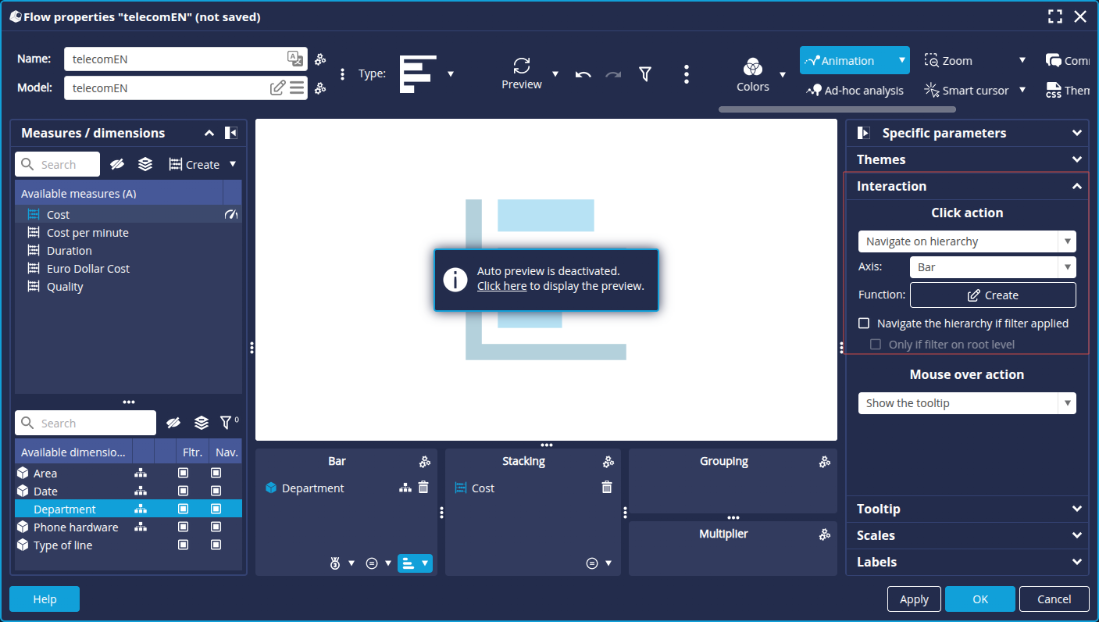Click the edit pencil icon beside Model

[x=278, y=88]
